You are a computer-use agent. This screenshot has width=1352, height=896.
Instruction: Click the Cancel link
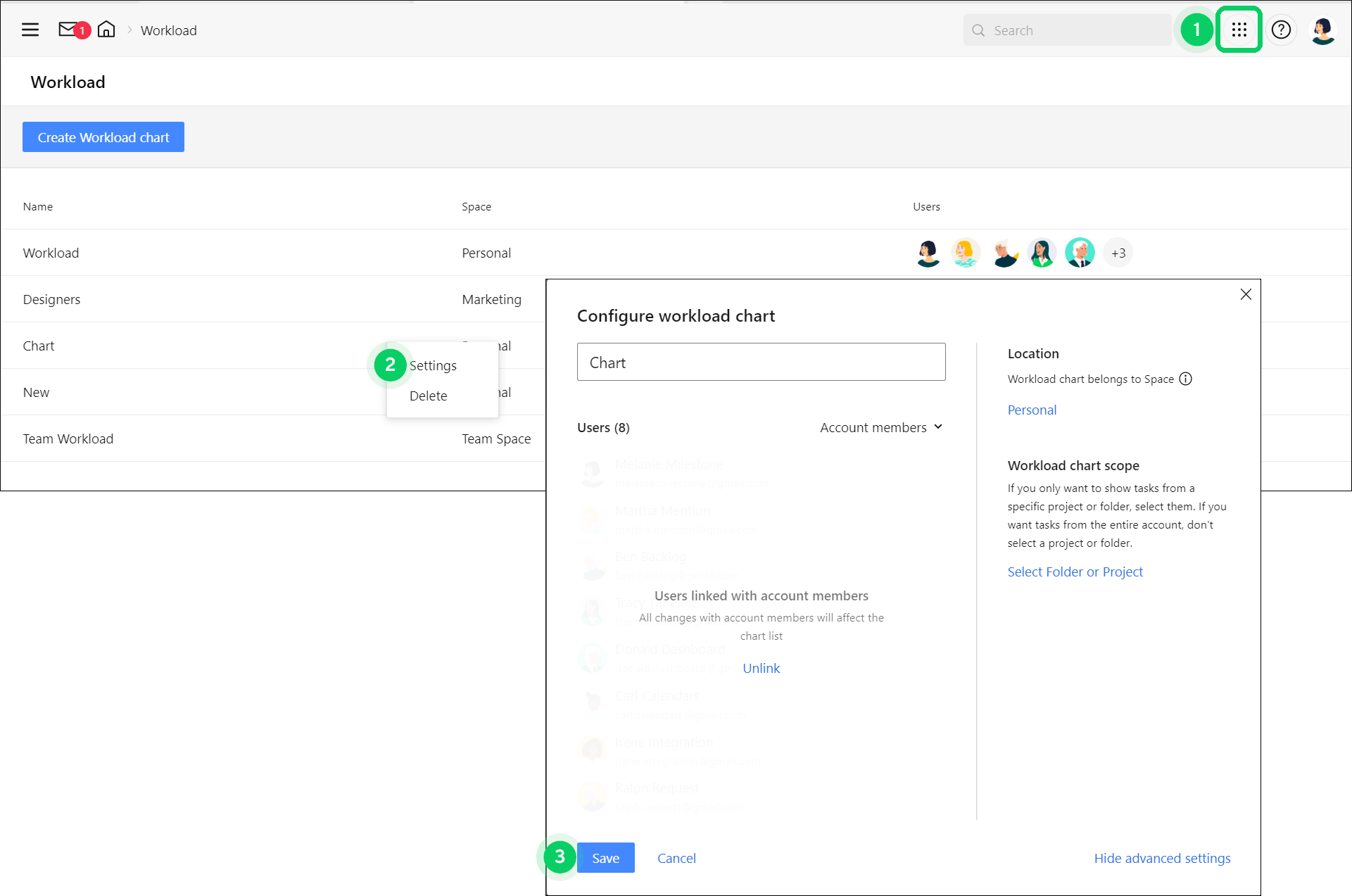[x=676, y=858]
